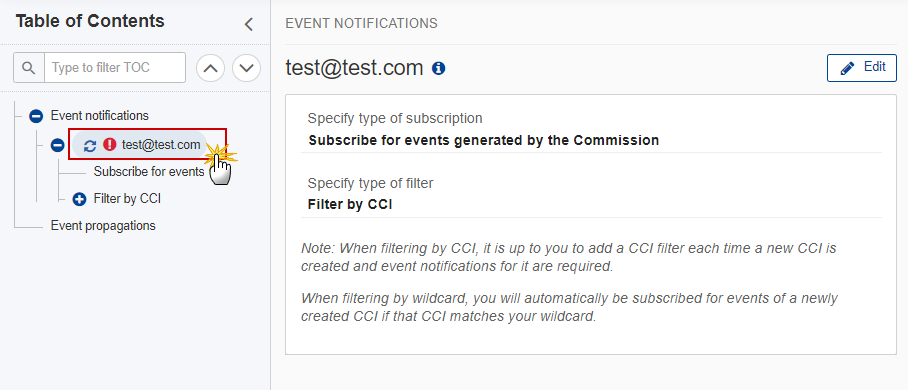Screen dimensions: 908x390
Task: Select Filter by CCI tree label
Action: click(127, 199)
